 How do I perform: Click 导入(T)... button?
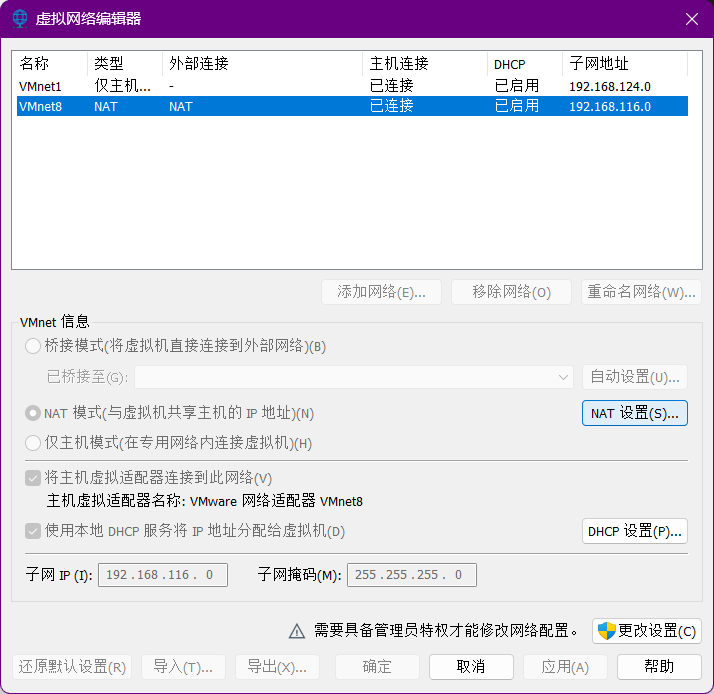click(x=183, y=667)
